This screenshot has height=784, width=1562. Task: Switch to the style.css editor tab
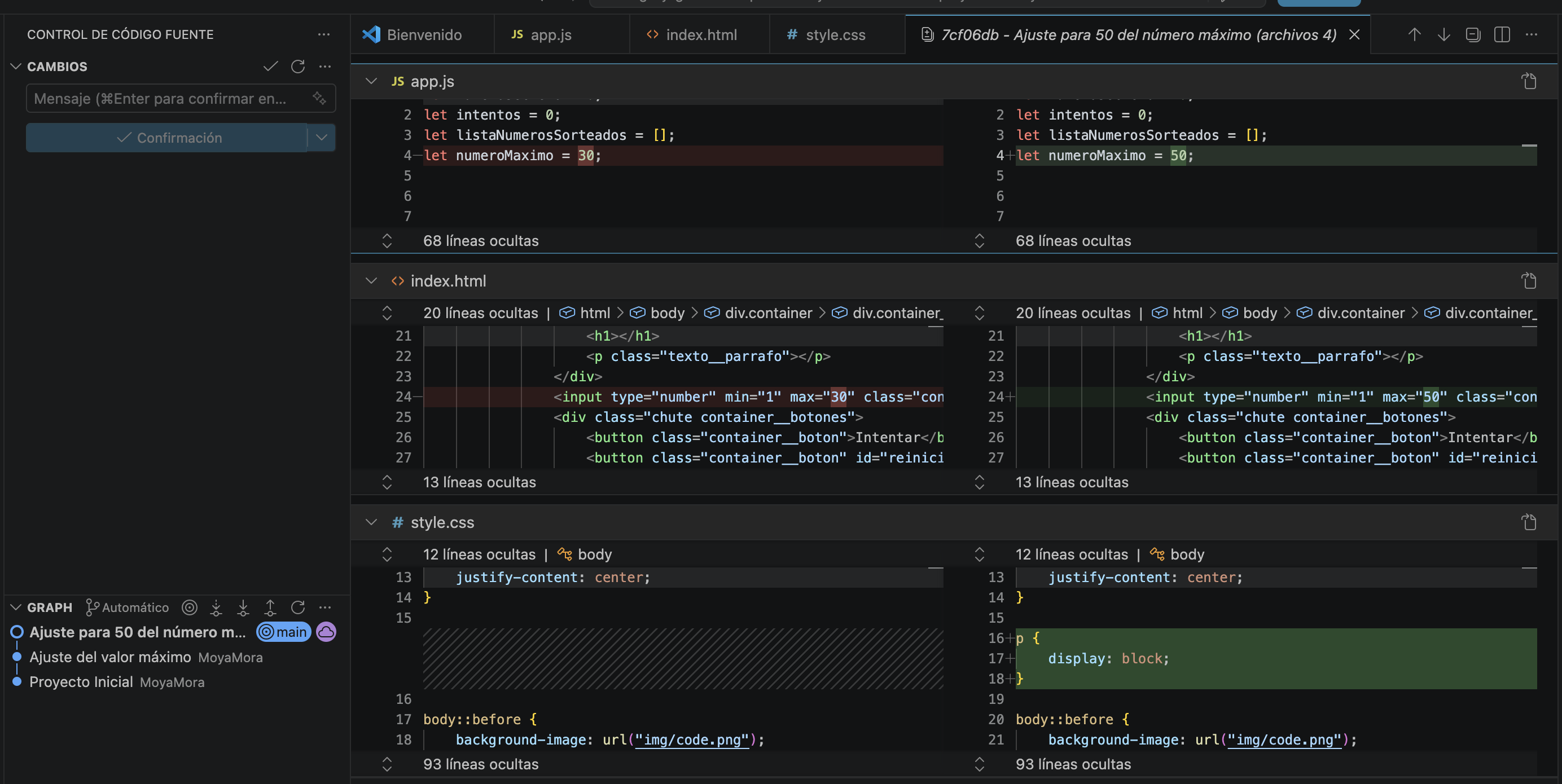[837, 34]
